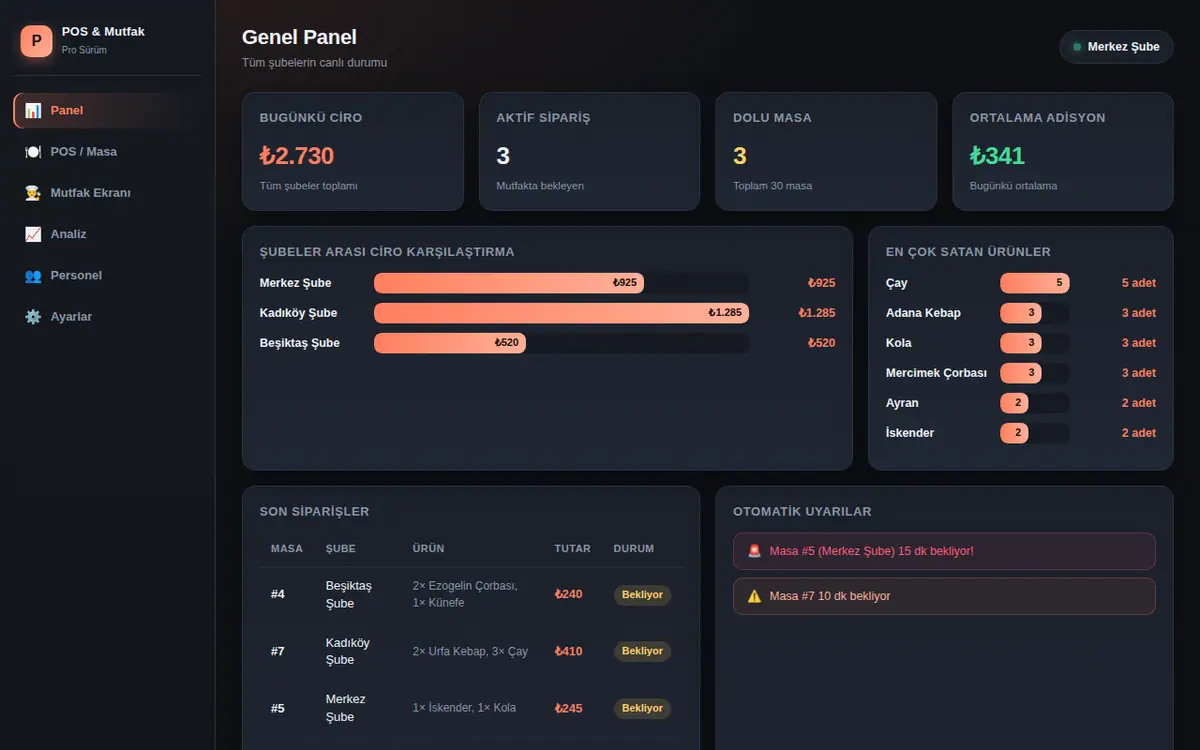The width and height of the screenshot is (1200, 750).
Task: Click the '1× İskender, 1× Kola' order text
Action: [x=464, y=708]
